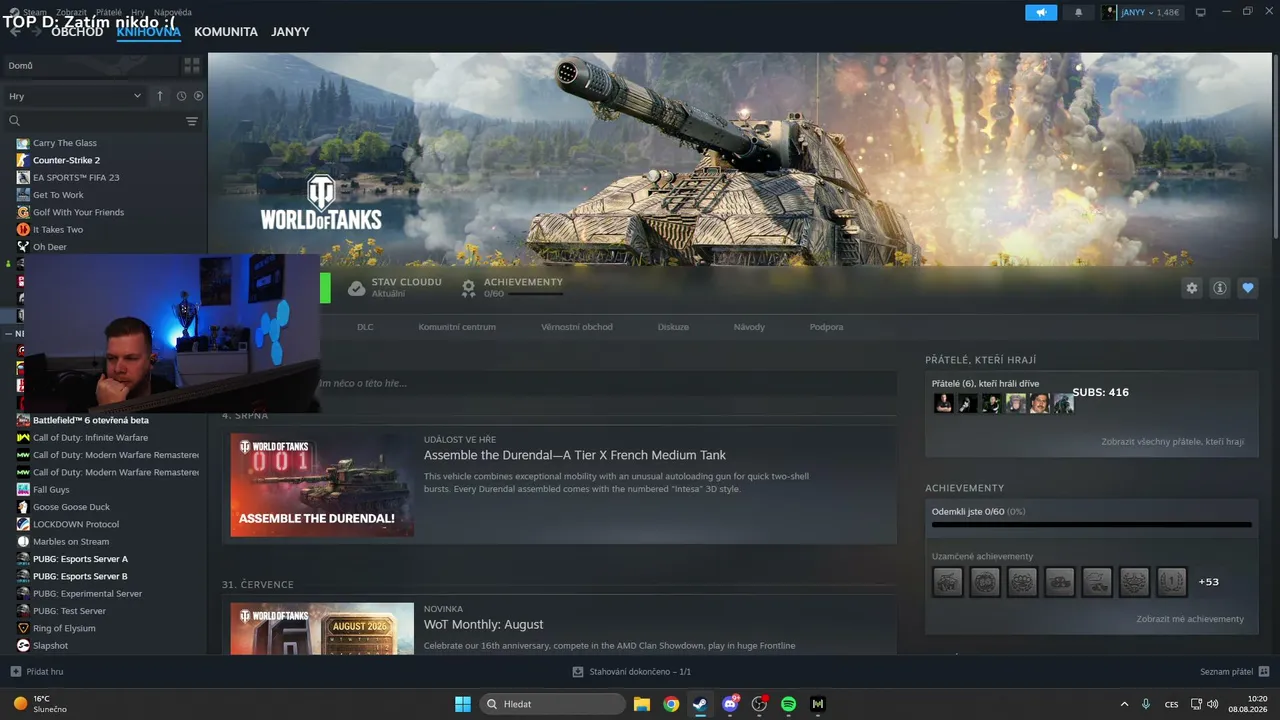View the STAV CLOUDU status
Screen dimensions: 1280x720
pos(395,288)
